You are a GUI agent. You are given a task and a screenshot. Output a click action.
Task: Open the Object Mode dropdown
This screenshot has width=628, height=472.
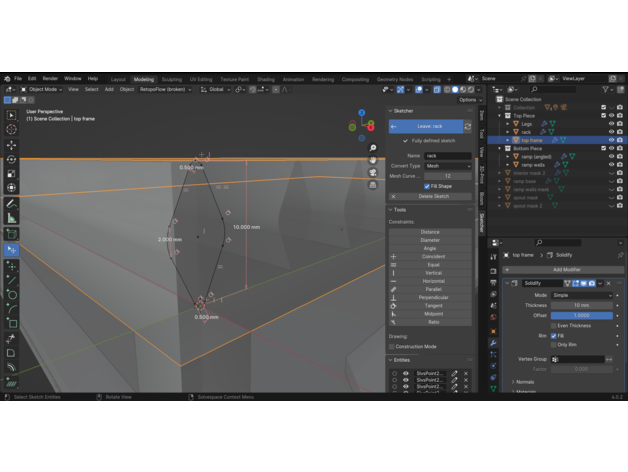[x=43, y=89]
